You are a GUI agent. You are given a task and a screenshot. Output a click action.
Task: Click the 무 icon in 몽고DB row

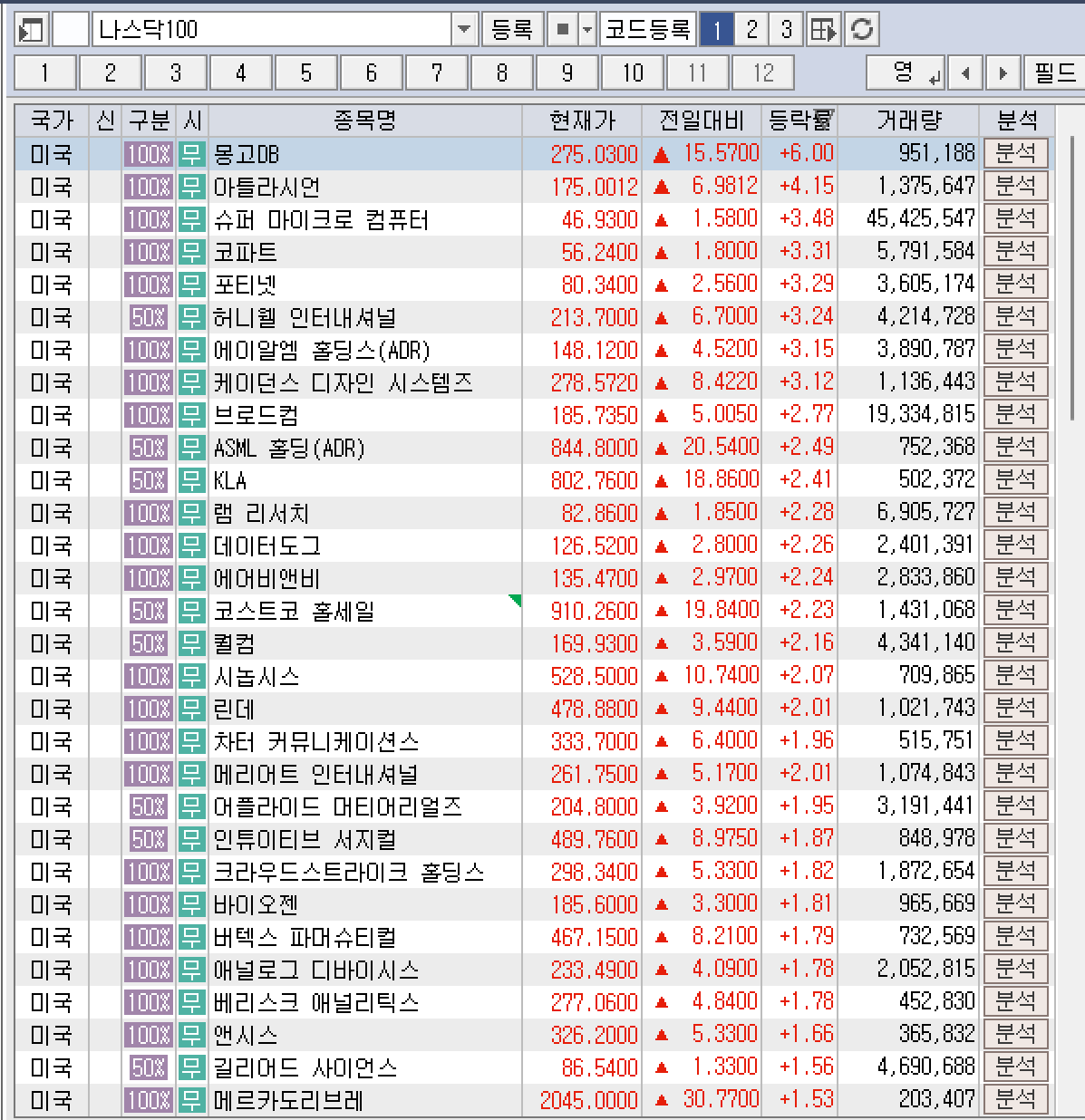tap(191, 154)
